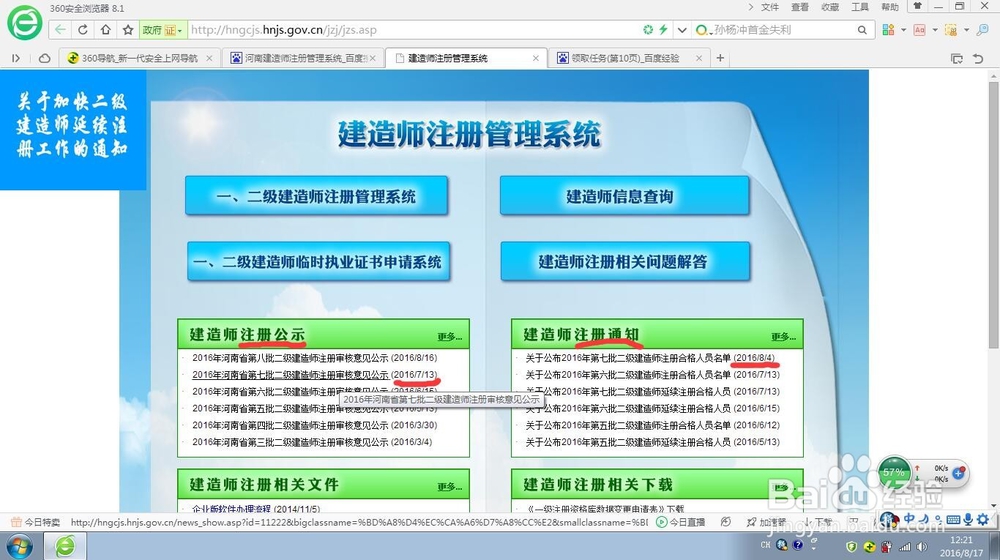Expand the extensions grid dropdown arrow

(x=903, y=30)
